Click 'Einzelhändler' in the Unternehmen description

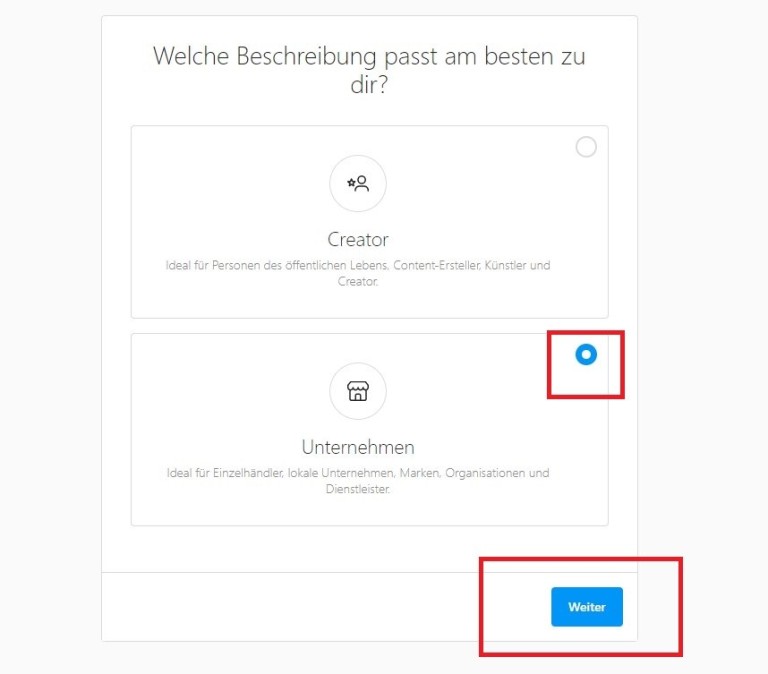pos(248,473)
